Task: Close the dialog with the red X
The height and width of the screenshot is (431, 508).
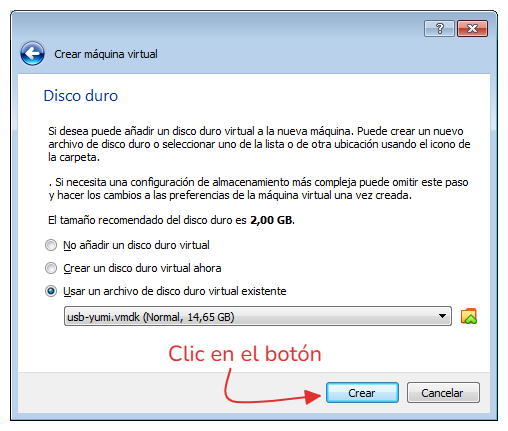Action: point(472,29)
